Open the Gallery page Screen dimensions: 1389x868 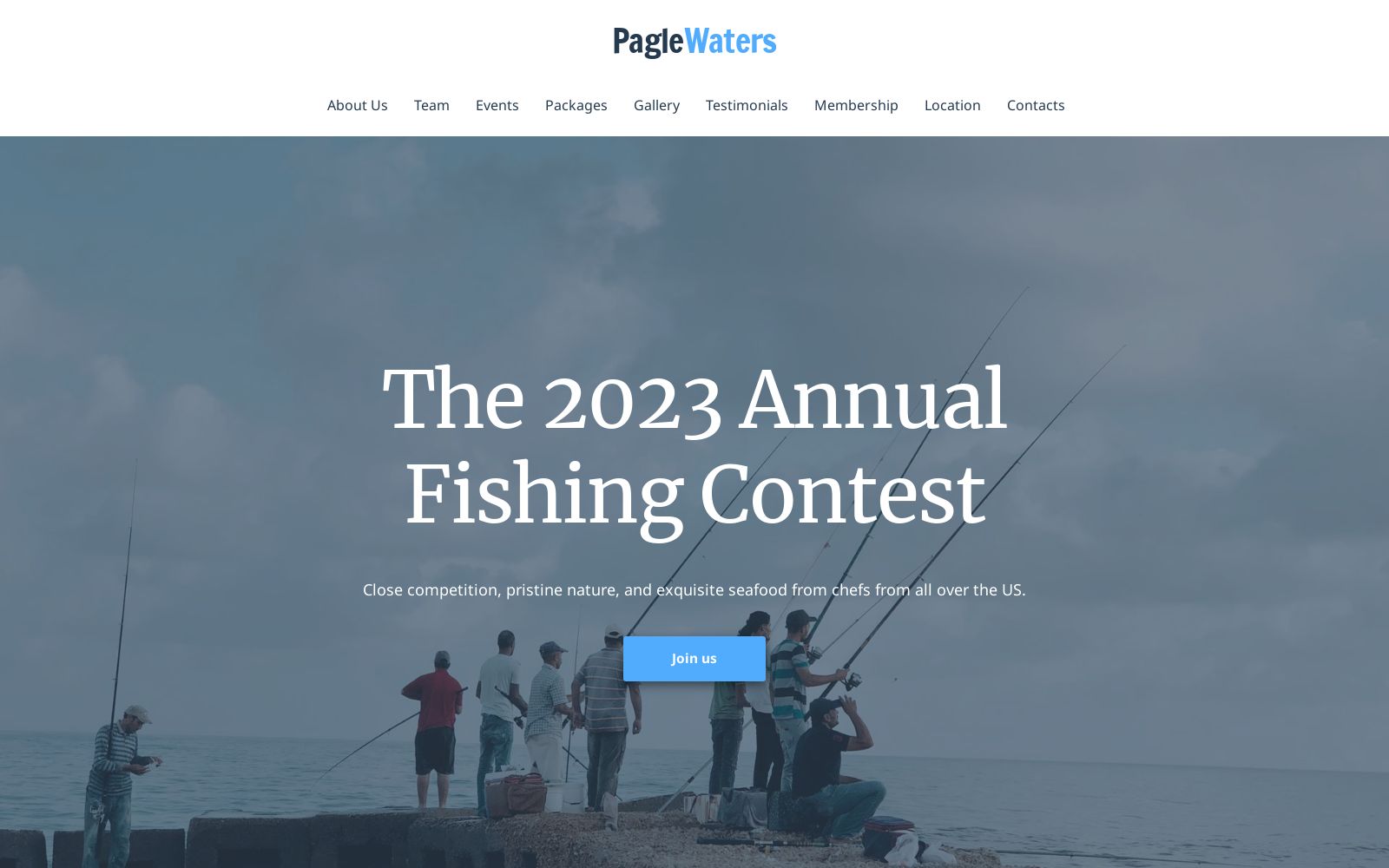[x=656, y=105]
